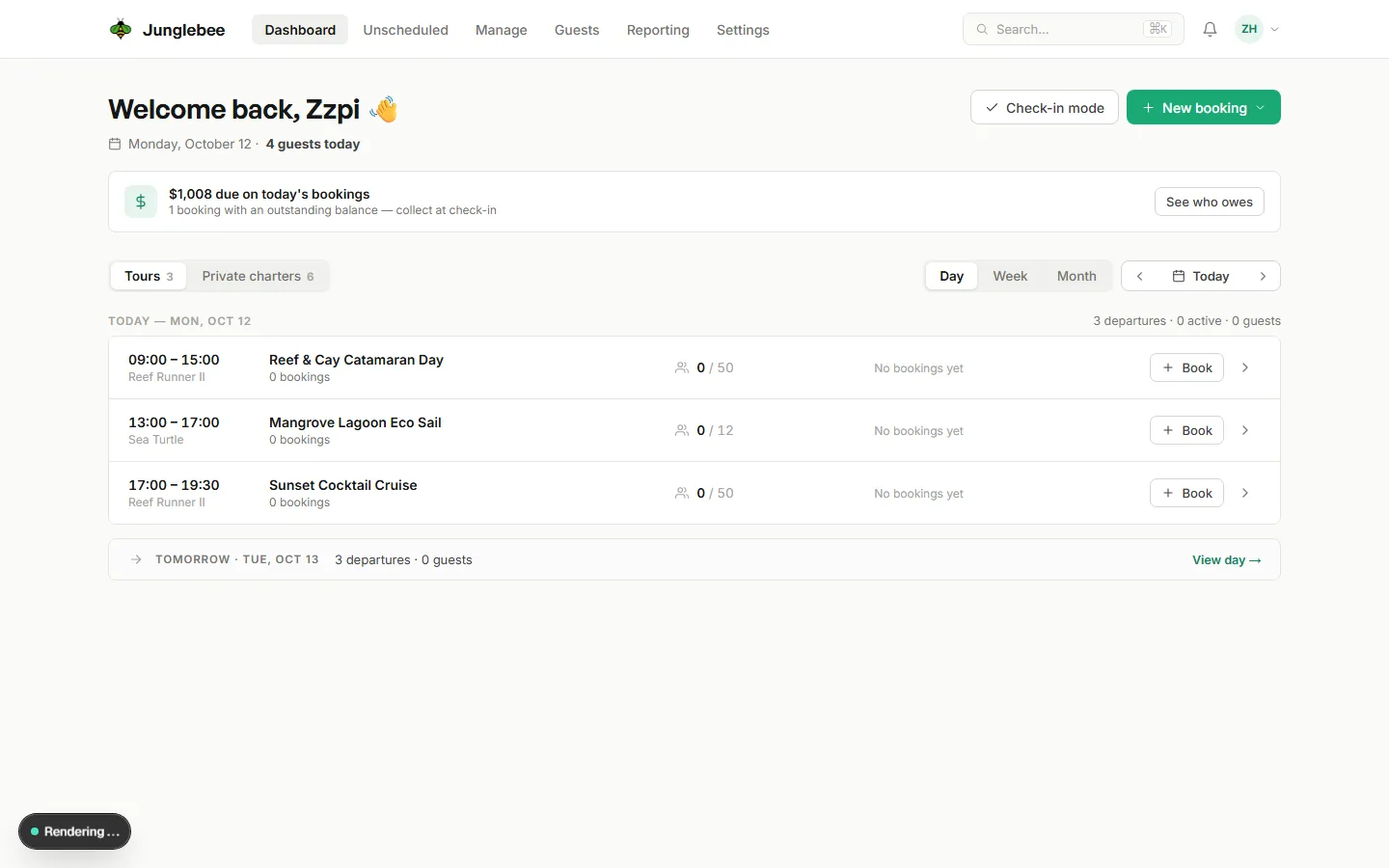Screen dimensions: 1389x868
Task: Click the dollar sign balance icon
Action: coord(141,202)
